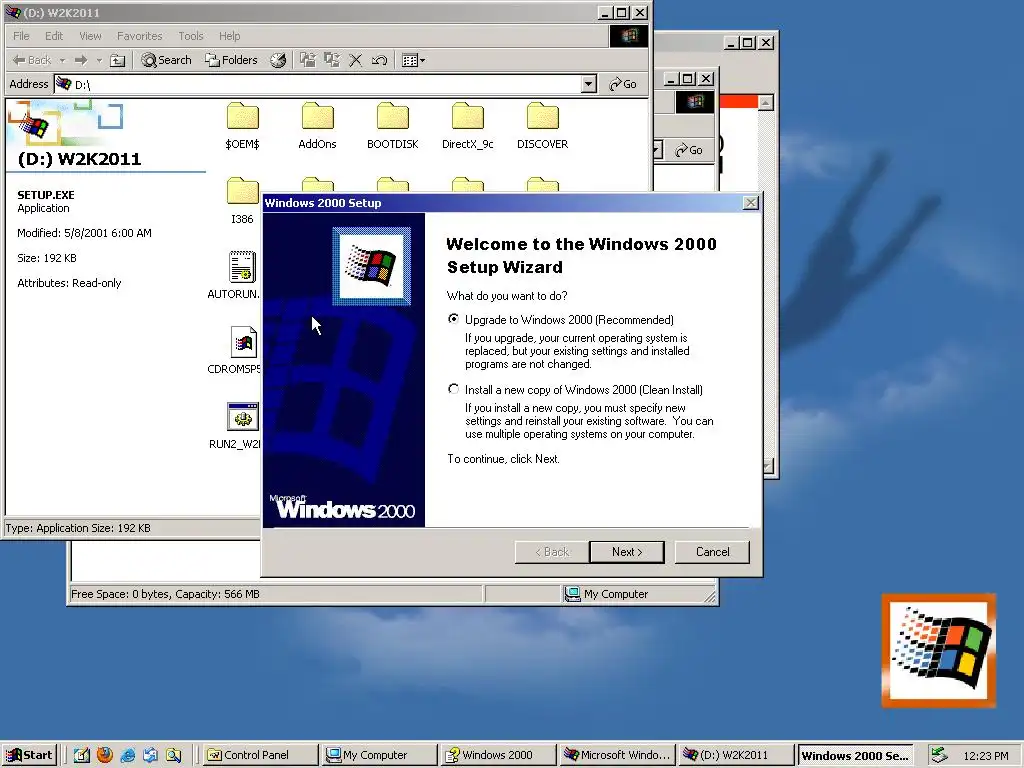Open the Forward button history dropdown arrow

point(99,60)
